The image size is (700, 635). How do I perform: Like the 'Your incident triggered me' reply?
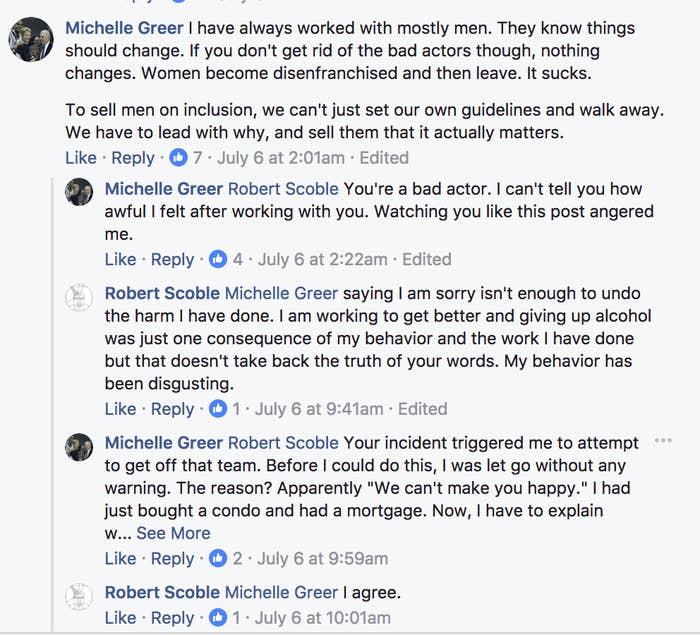click(x=120, y=559)
